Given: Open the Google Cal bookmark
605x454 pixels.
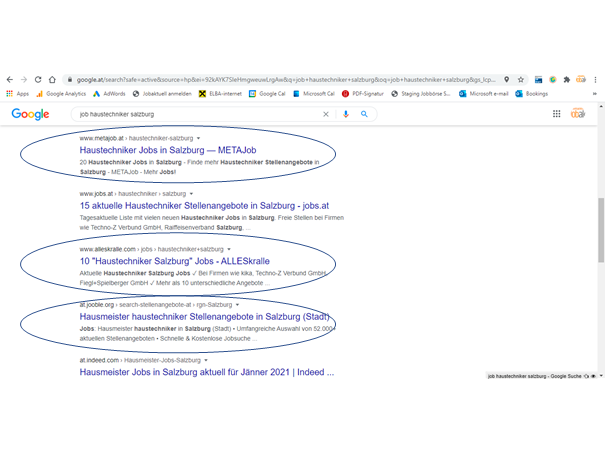Looking at the screenshot, I should 267,94.
